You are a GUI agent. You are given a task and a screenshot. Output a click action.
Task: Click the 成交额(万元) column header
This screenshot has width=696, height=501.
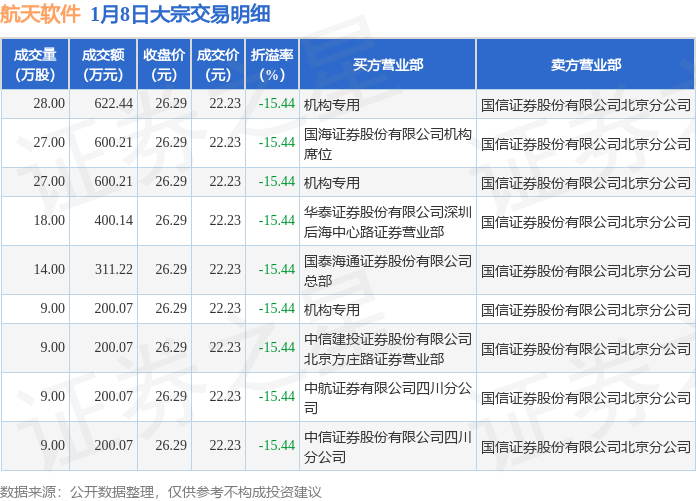(103, 64)
